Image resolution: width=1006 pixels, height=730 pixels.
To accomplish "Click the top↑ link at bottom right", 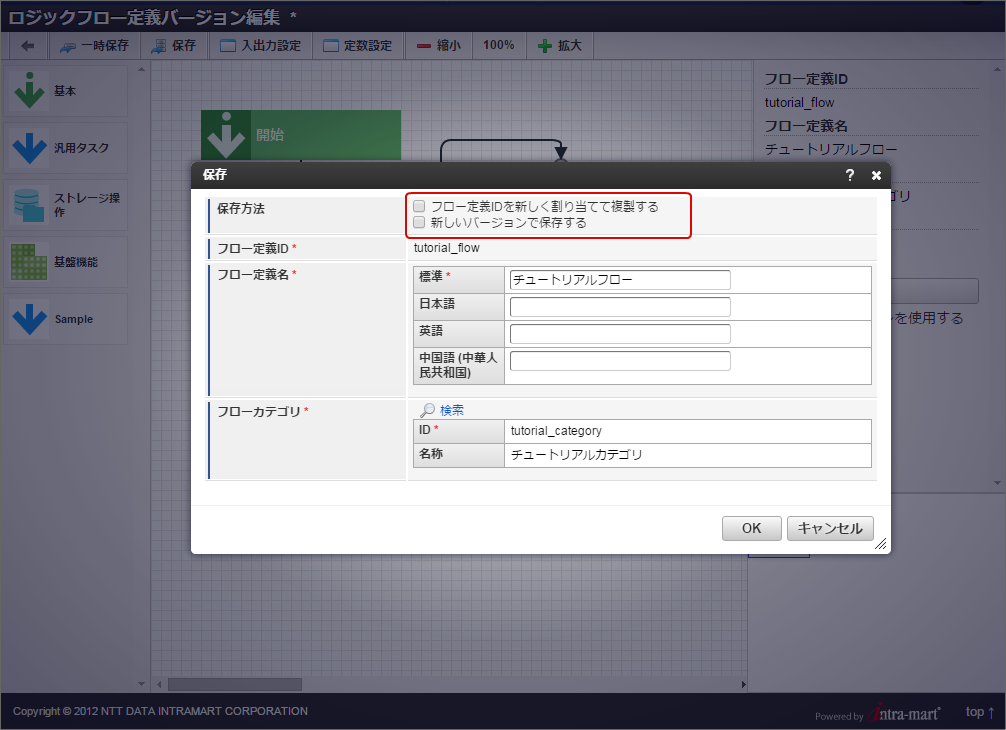I will coord(978,712).
